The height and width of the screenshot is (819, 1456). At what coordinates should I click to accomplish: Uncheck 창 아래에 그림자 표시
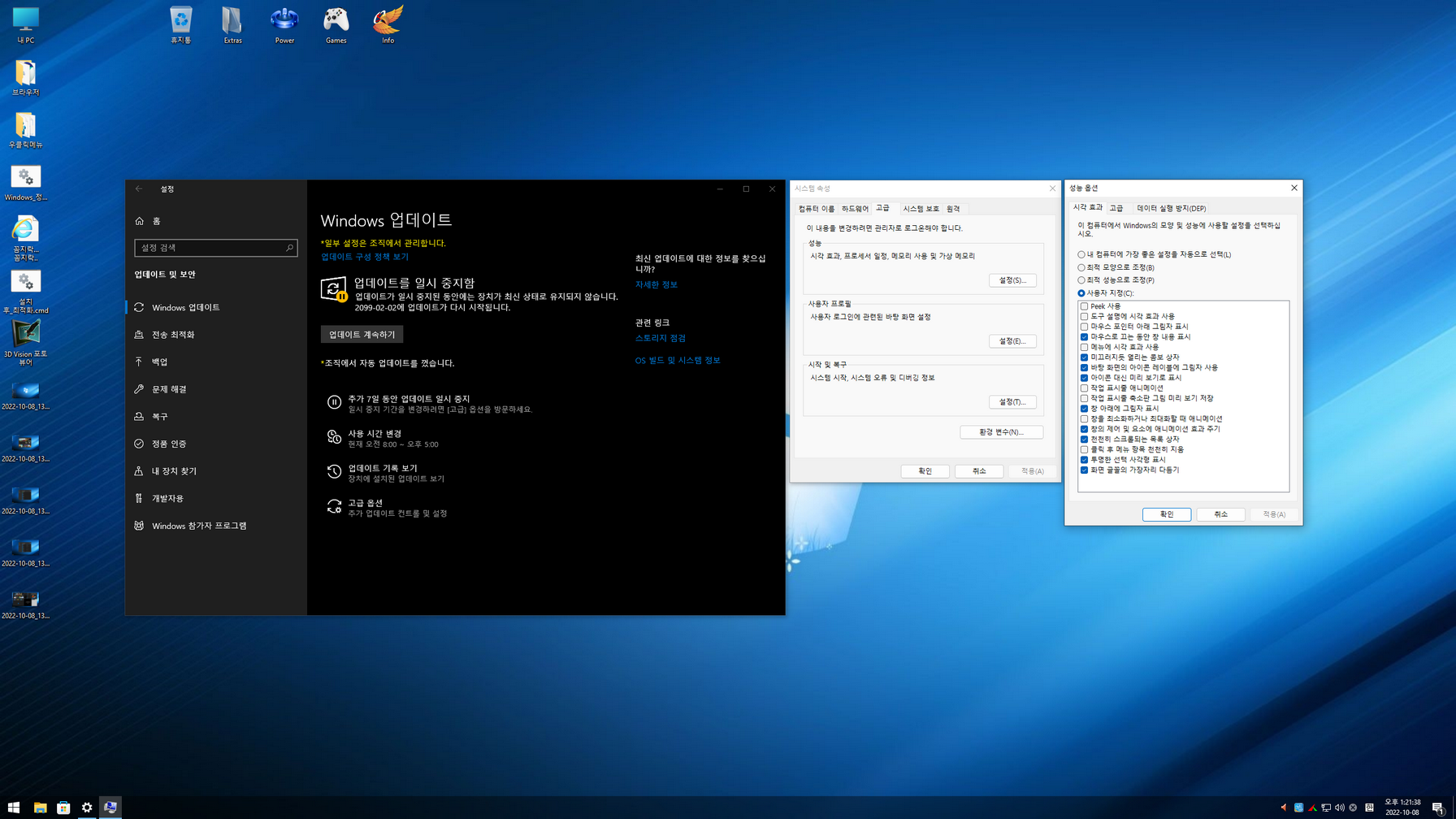tap(1084, 409)
